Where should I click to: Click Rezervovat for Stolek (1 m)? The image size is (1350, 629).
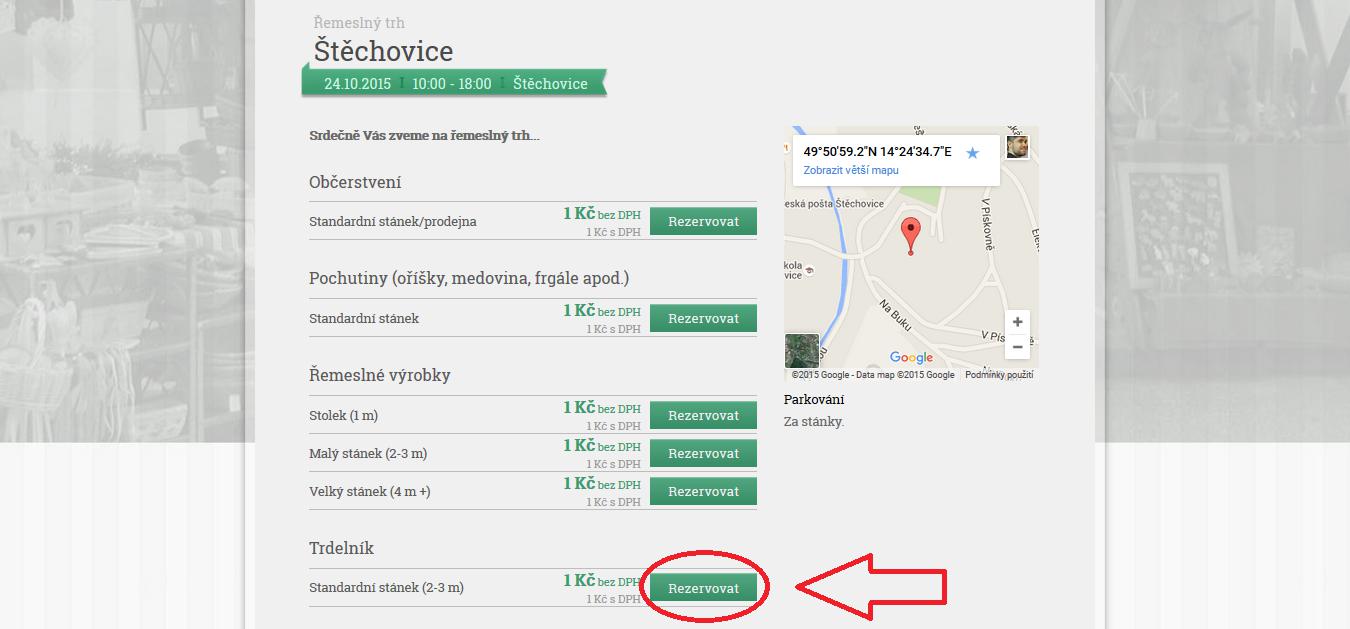pyautogui.click(x=703, y=415)
